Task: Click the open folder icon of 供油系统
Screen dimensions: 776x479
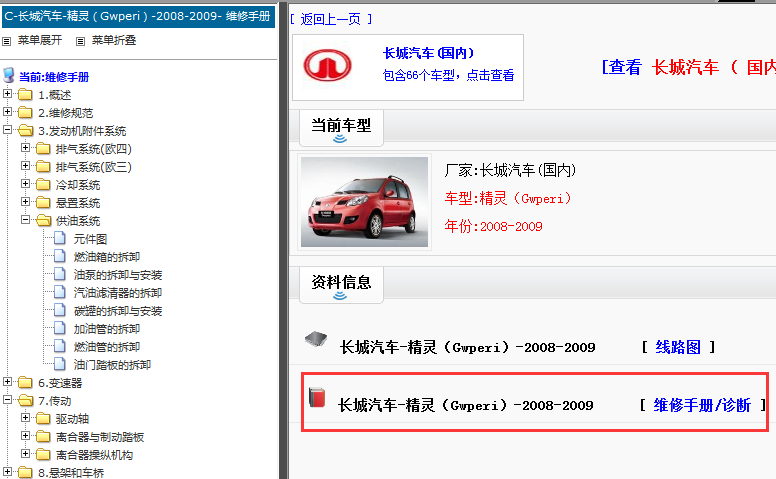Action: (x=44, y=220)
